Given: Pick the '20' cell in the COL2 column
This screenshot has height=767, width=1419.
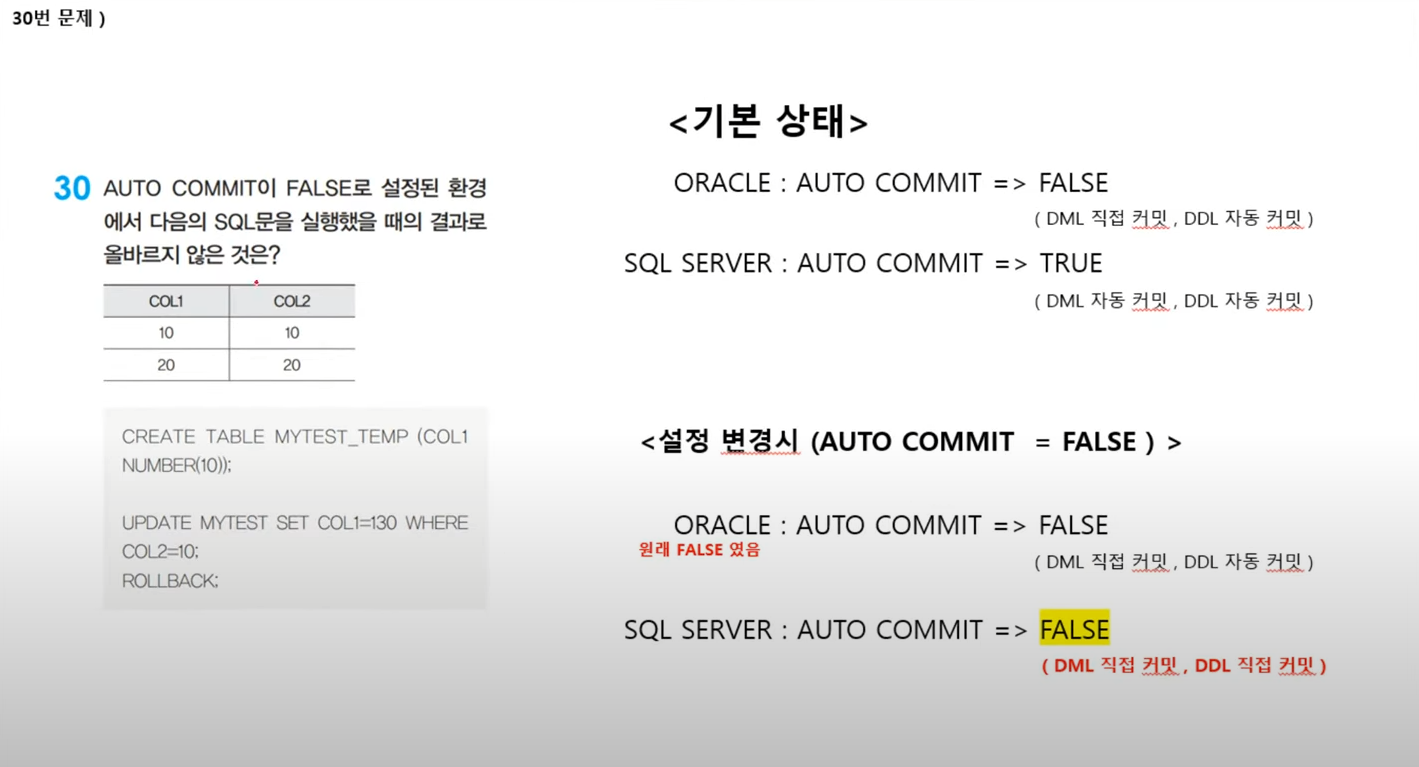Looking at the screenshot, I should click(292, 365).
